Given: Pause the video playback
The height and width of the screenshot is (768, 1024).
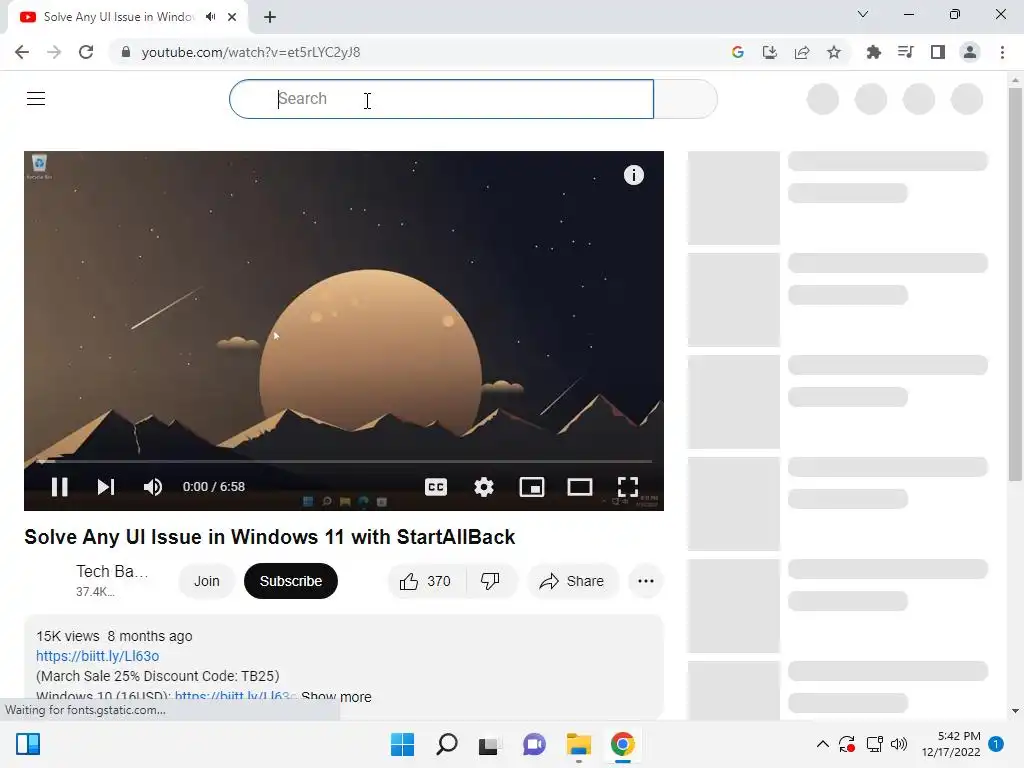Looking at the screenshot, I should pyautogui.click(x=59, y=487).
